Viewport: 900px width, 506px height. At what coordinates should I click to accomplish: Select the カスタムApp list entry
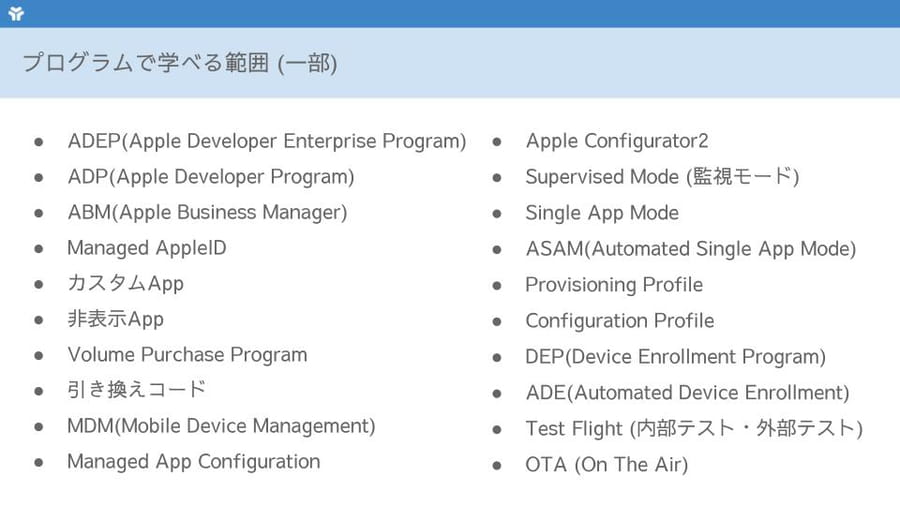click(125, 283)
